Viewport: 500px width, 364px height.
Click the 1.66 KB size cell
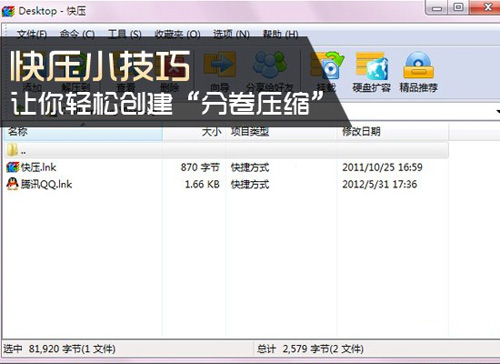(202, 184)
